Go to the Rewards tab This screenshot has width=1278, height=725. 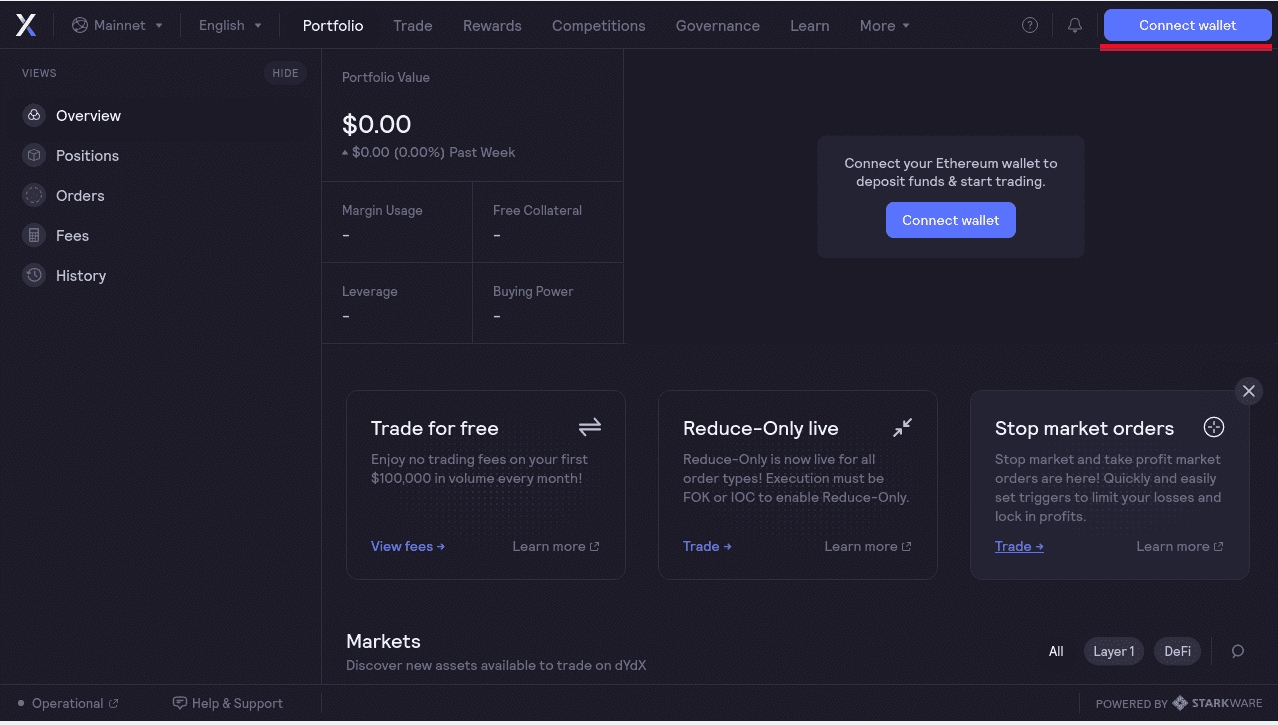(492, 25)
